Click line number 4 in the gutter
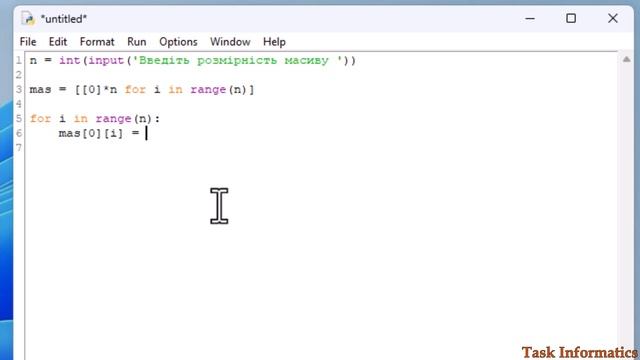This screenshot has width=640, height=360. coord(19,104)
